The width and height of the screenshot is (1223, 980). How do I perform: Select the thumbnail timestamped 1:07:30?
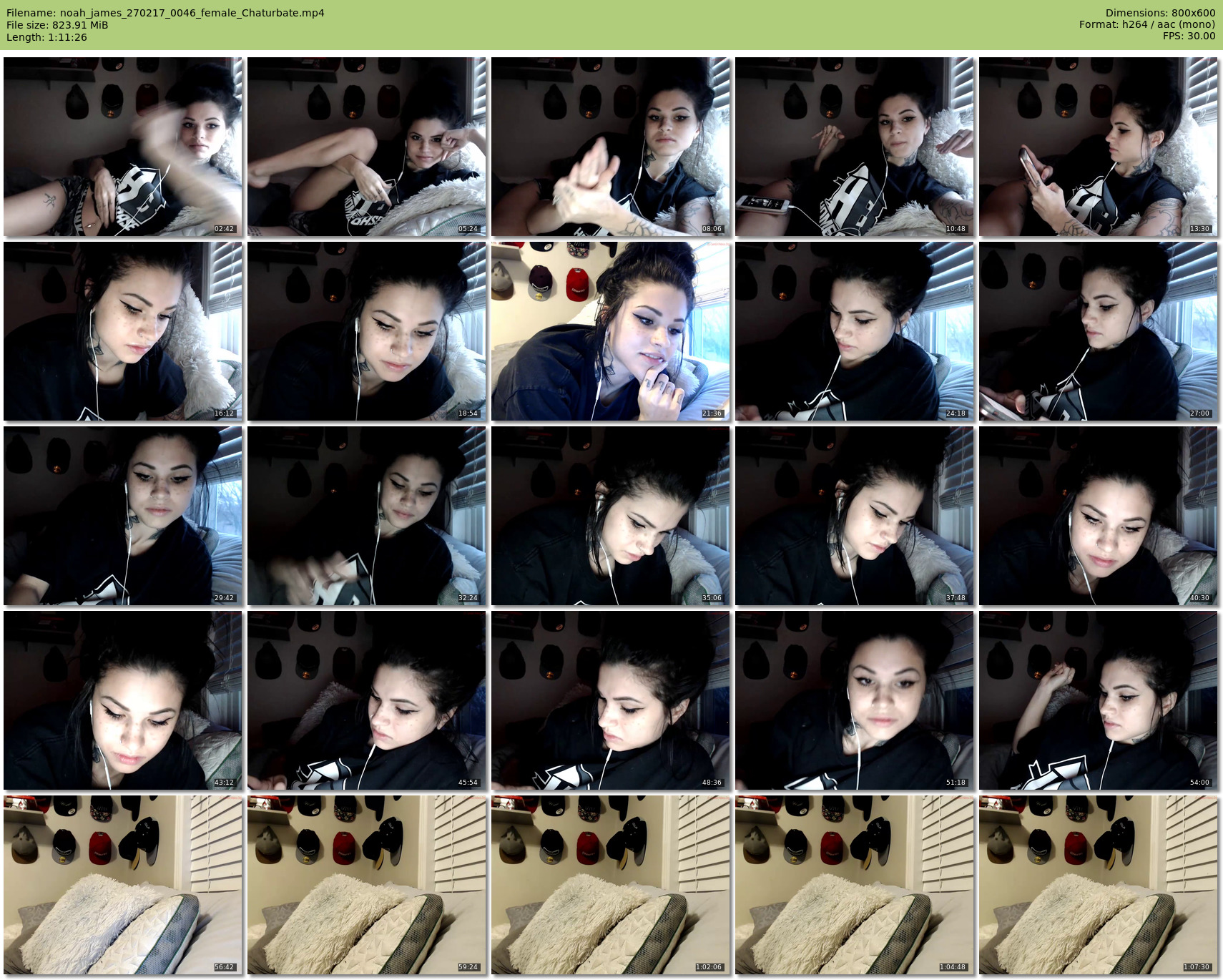(x=1099, y=885)
